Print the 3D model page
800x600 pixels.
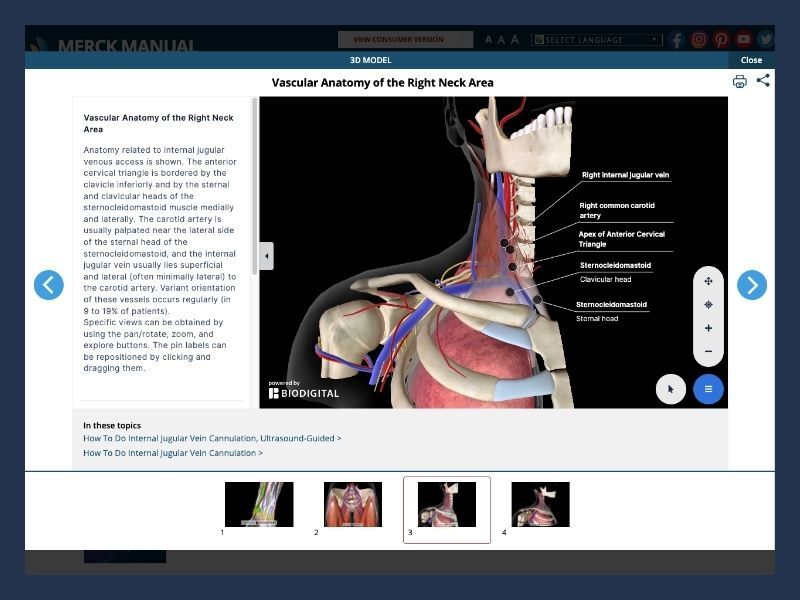(739, 82)
